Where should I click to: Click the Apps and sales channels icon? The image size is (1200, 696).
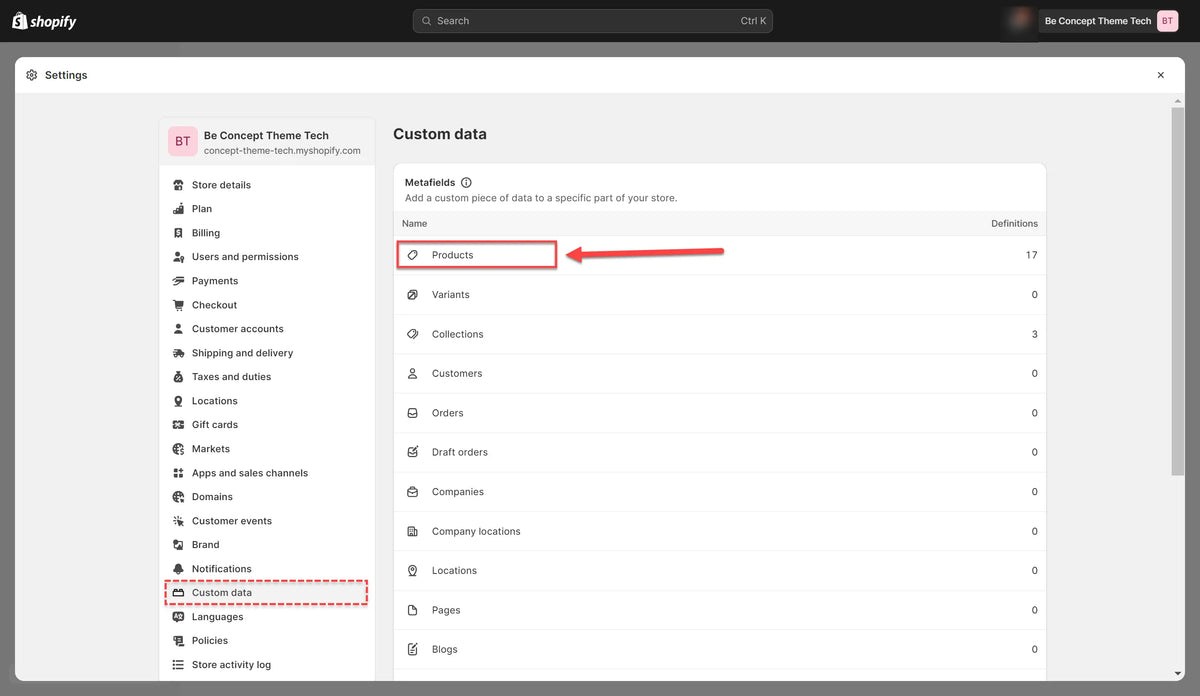click(178, 473)
